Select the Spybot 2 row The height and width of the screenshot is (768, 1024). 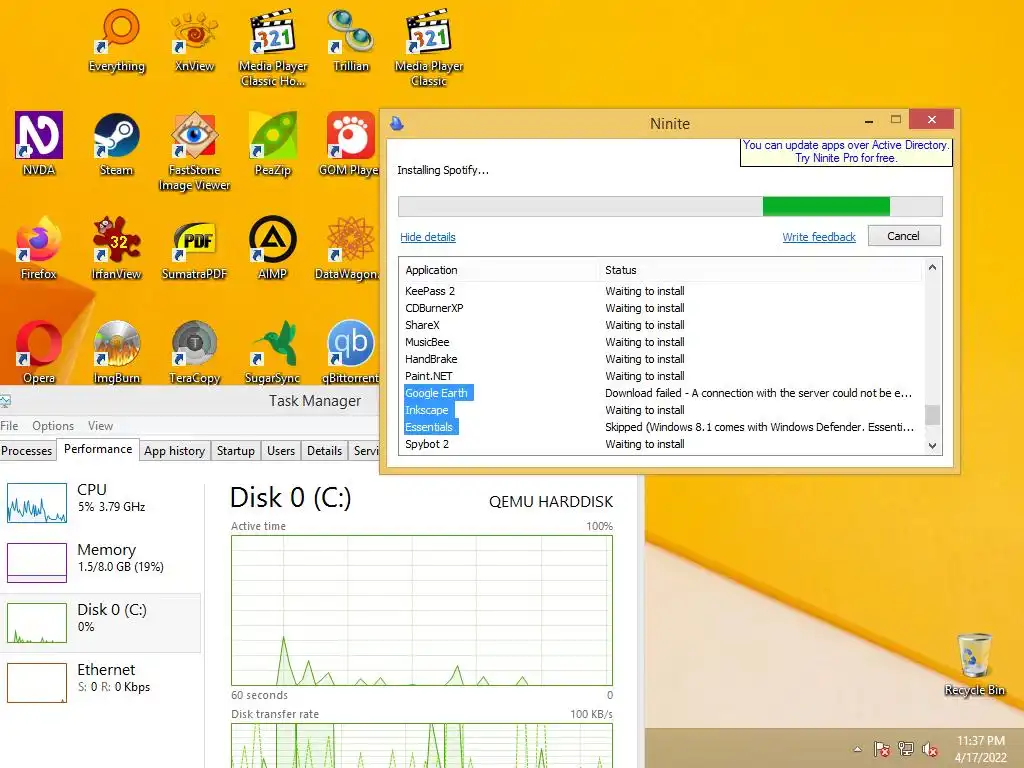[x=662, y=444]
